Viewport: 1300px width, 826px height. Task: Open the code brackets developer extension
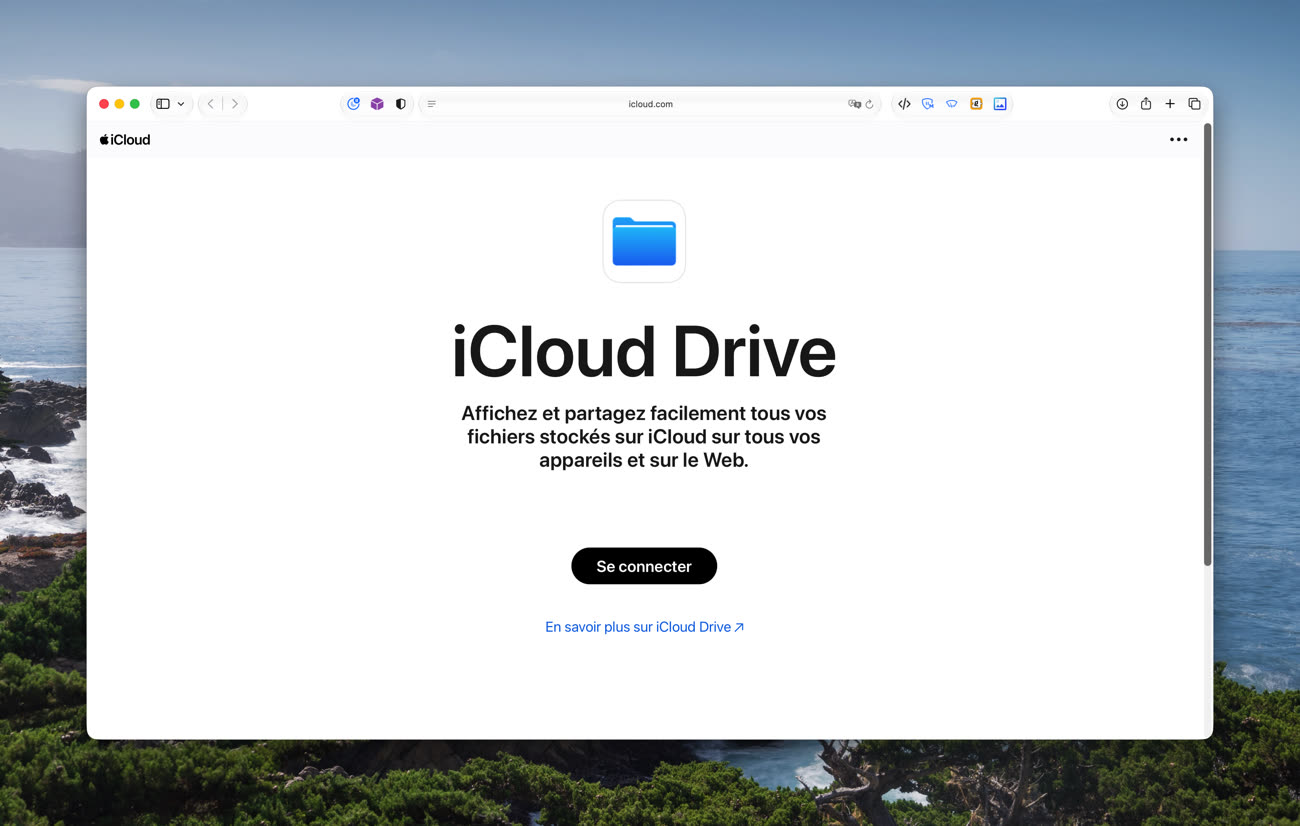tap(904, 104)
